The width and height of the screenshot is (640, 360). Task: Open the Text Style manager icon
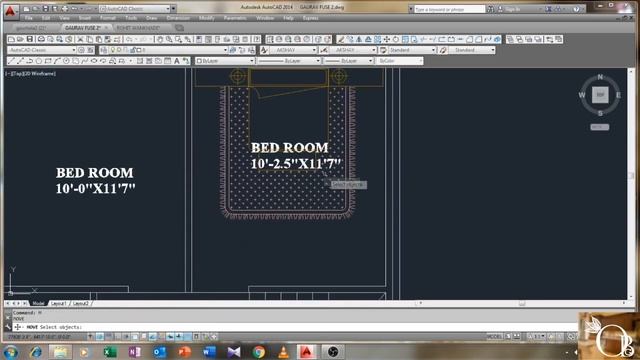pos(264,50)
